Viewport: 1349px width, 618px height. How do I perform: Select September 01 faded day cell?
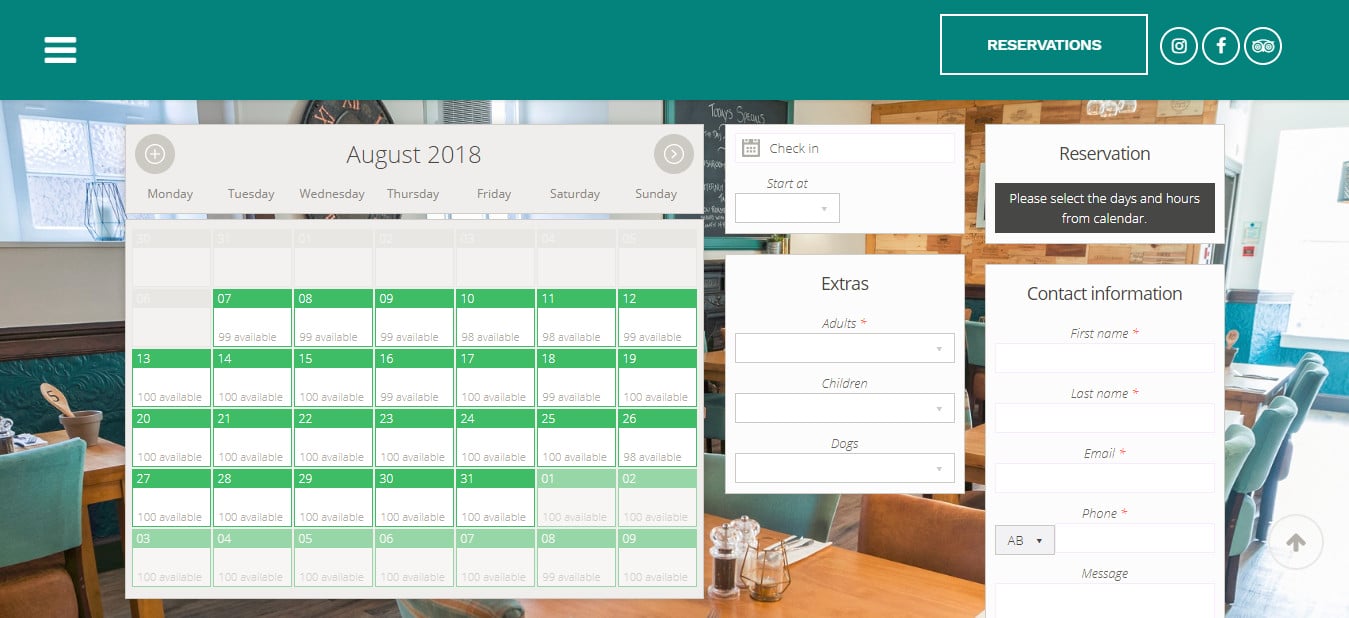pyautogui.click(x=576, y=498)
